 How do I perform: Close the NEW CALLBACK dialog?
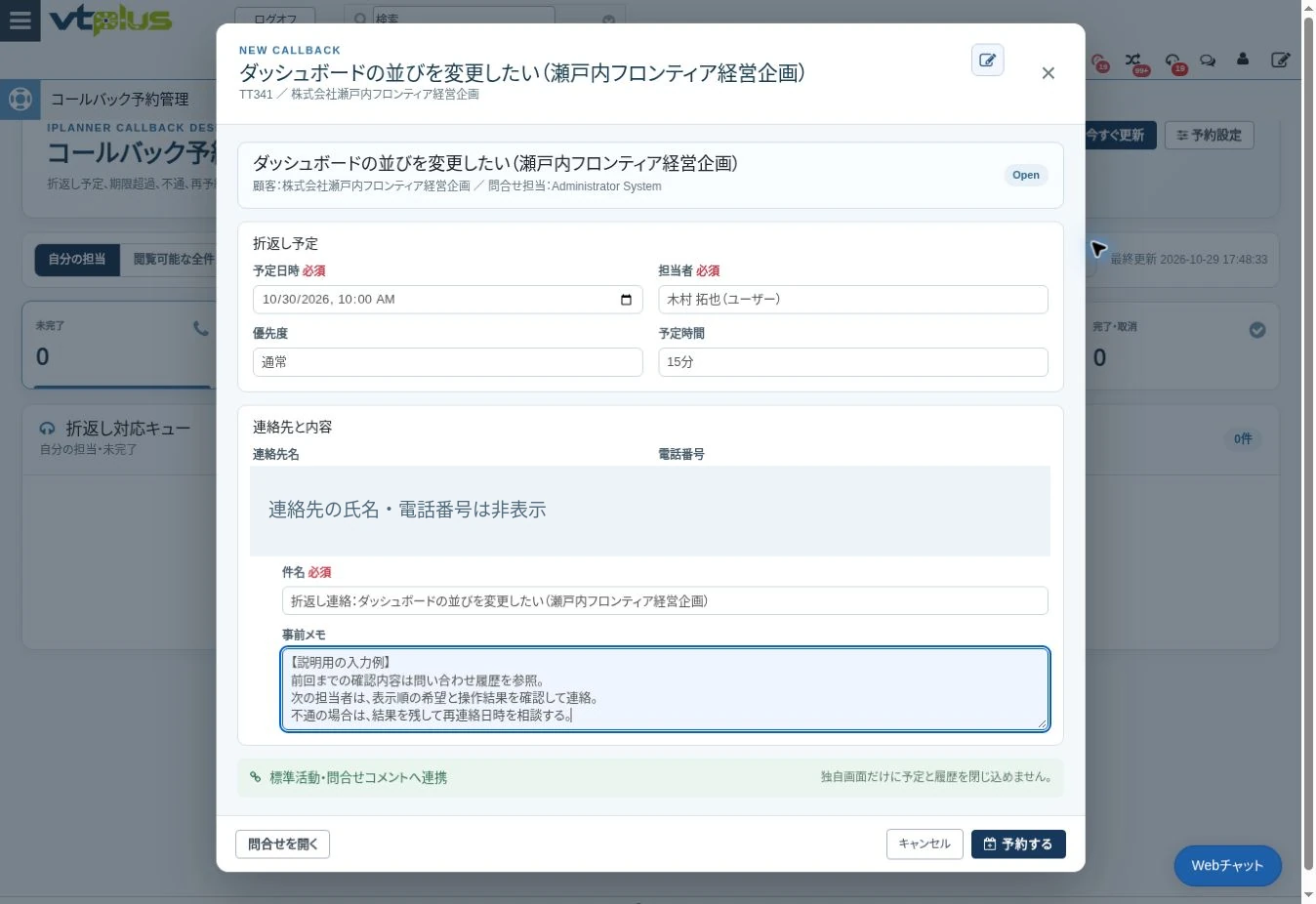pos(1048,73)
